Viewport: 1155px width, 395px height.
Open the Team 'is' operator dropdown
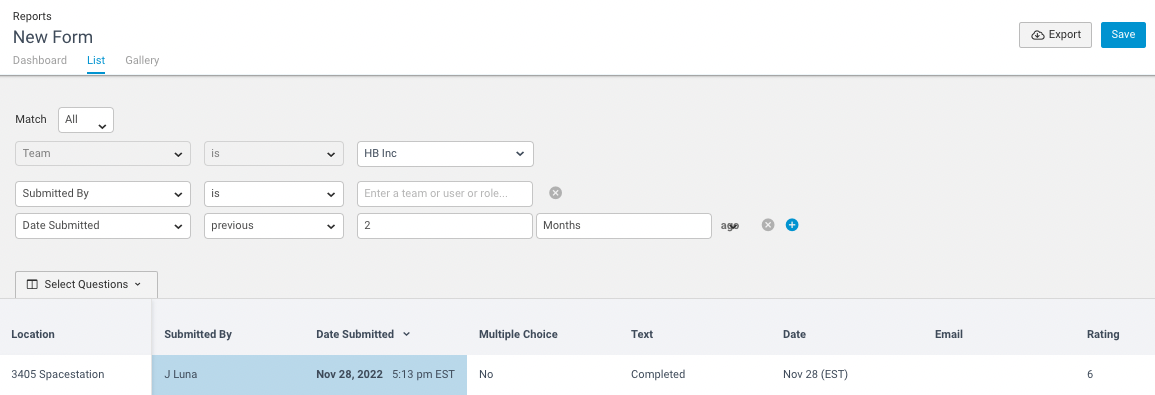tap(274, 154)
